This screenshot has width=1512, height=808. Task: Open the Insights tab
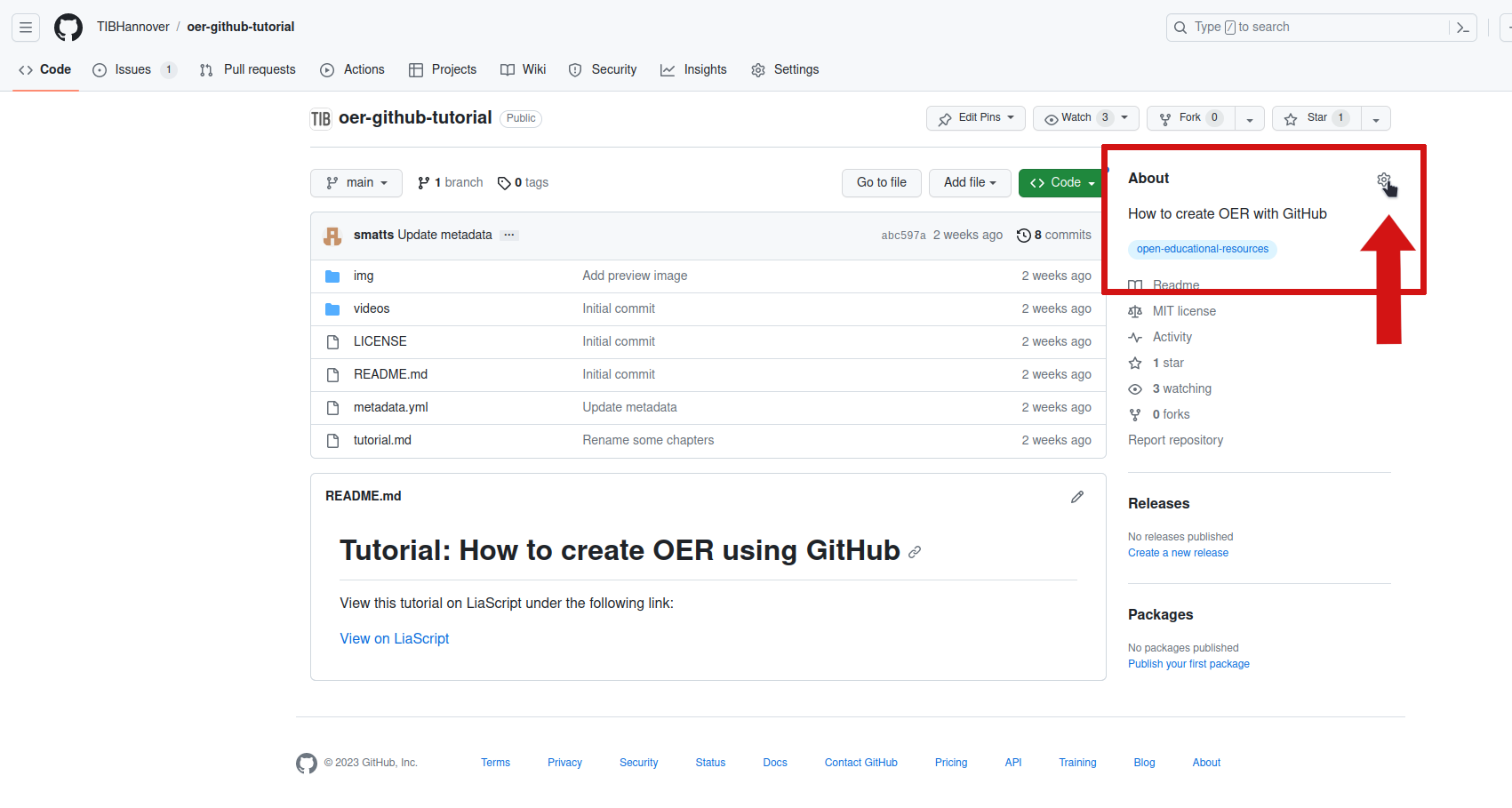click(x=693, y=69)
